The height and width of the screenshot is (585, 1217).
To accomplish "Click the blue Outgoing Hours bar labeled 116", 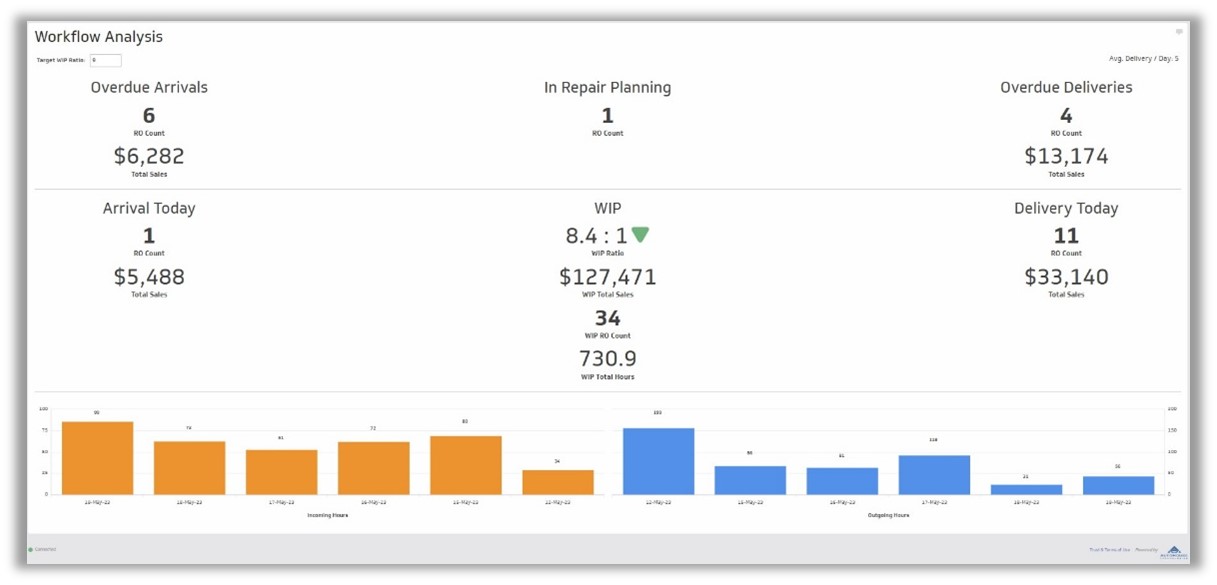I will 934,475.
